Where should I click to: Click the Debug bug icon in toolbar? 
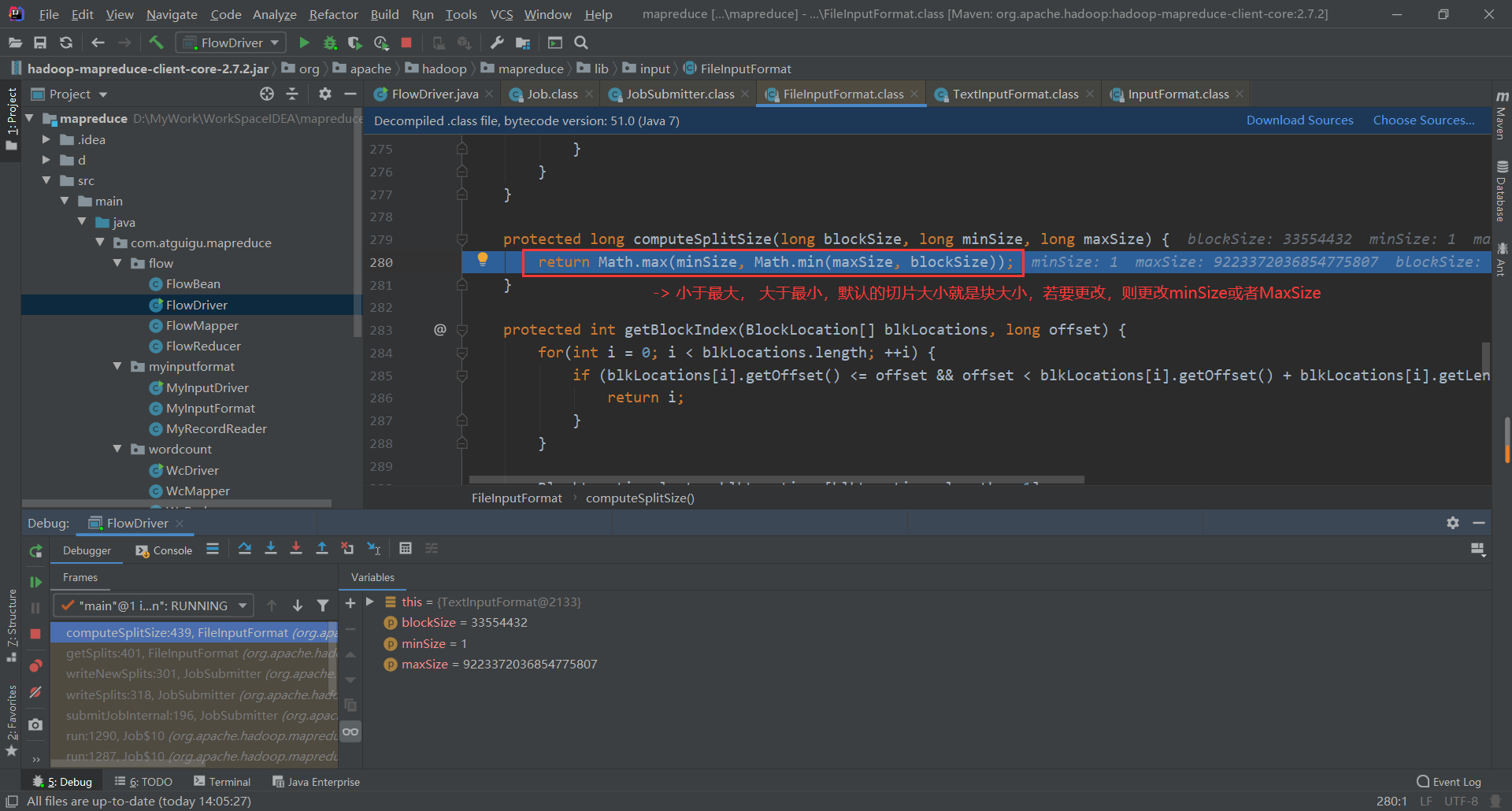[x=330, y=43]
